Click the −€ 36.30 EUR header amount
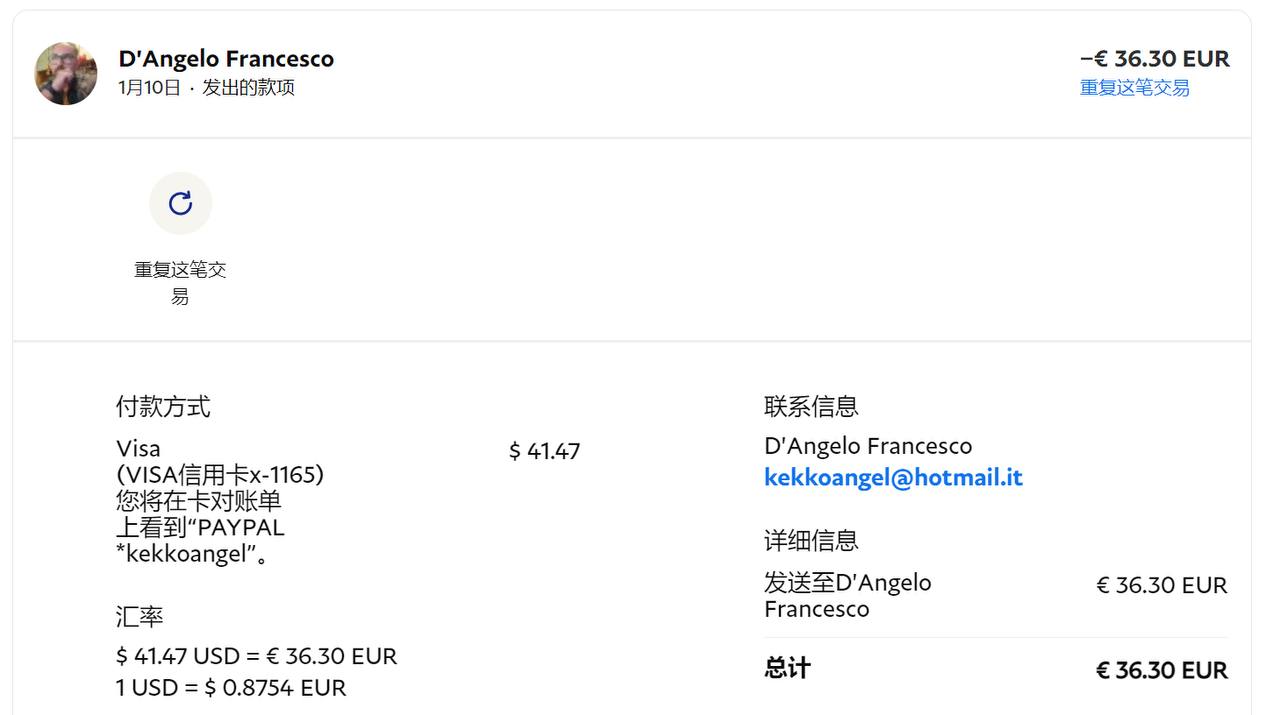Screen dimensions: 1280x715 pyautogui.click(x=1154, y=59)
